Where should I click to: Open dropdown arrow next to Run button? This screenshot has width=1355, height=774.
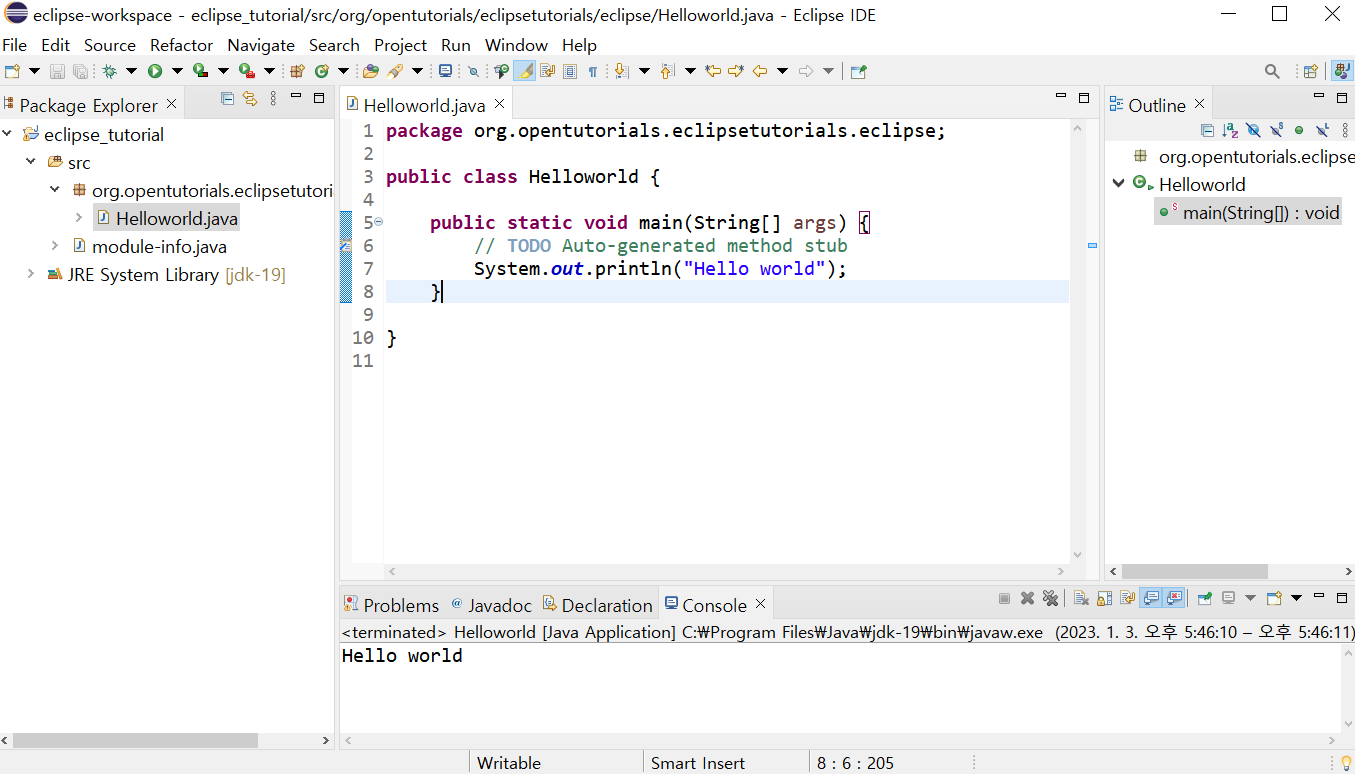177,71
